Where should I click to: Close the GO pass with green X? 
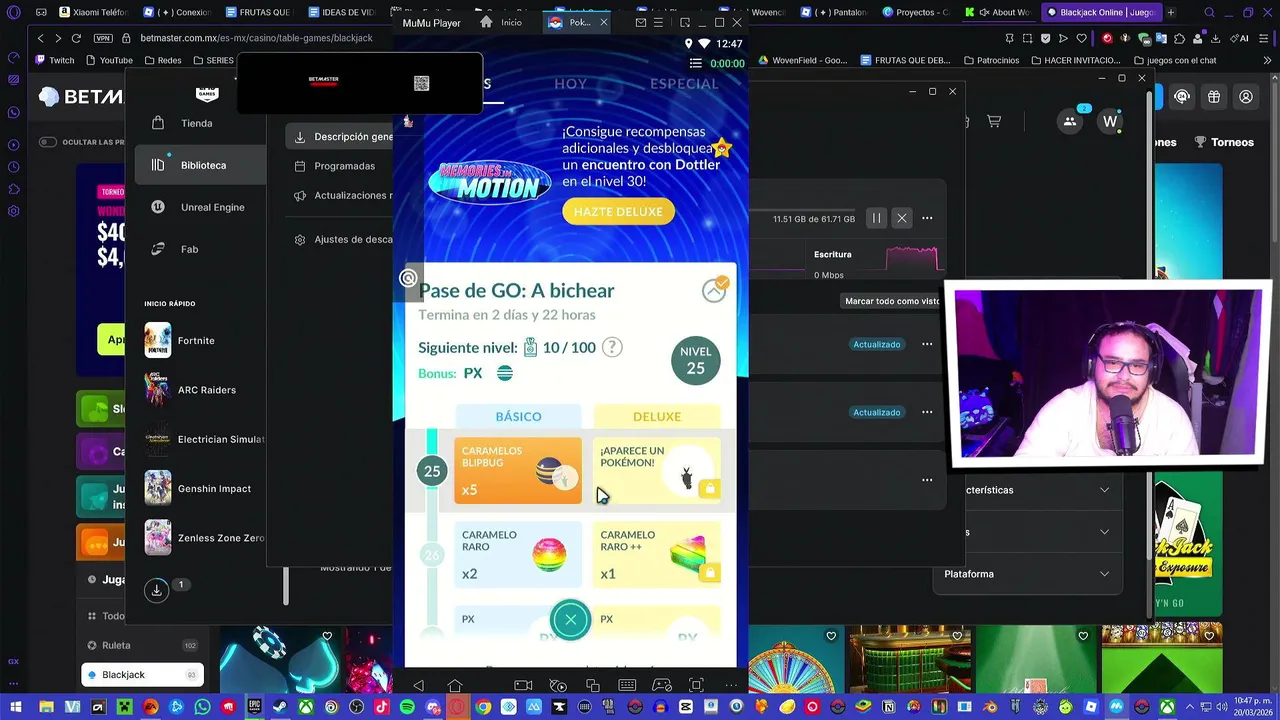click(x=571, y=620)
